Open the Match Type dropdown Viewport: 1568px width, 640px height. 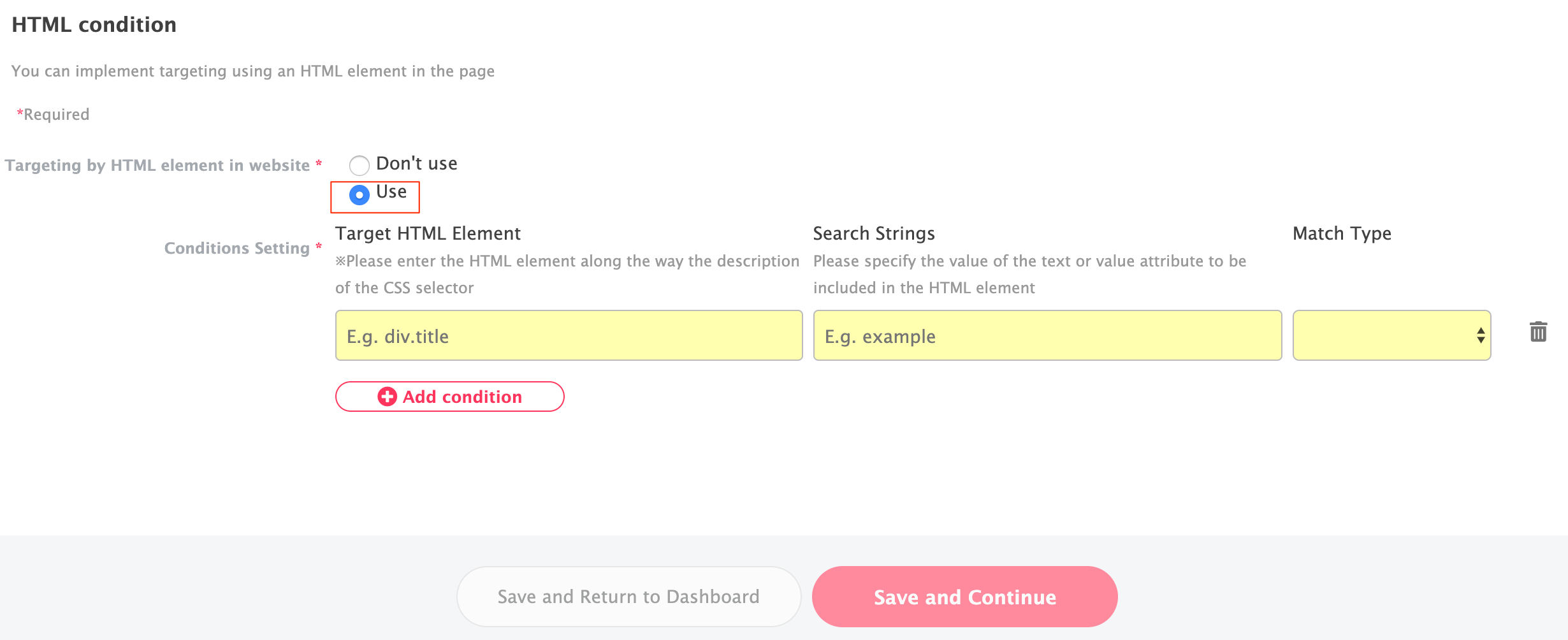point(1391,335)
